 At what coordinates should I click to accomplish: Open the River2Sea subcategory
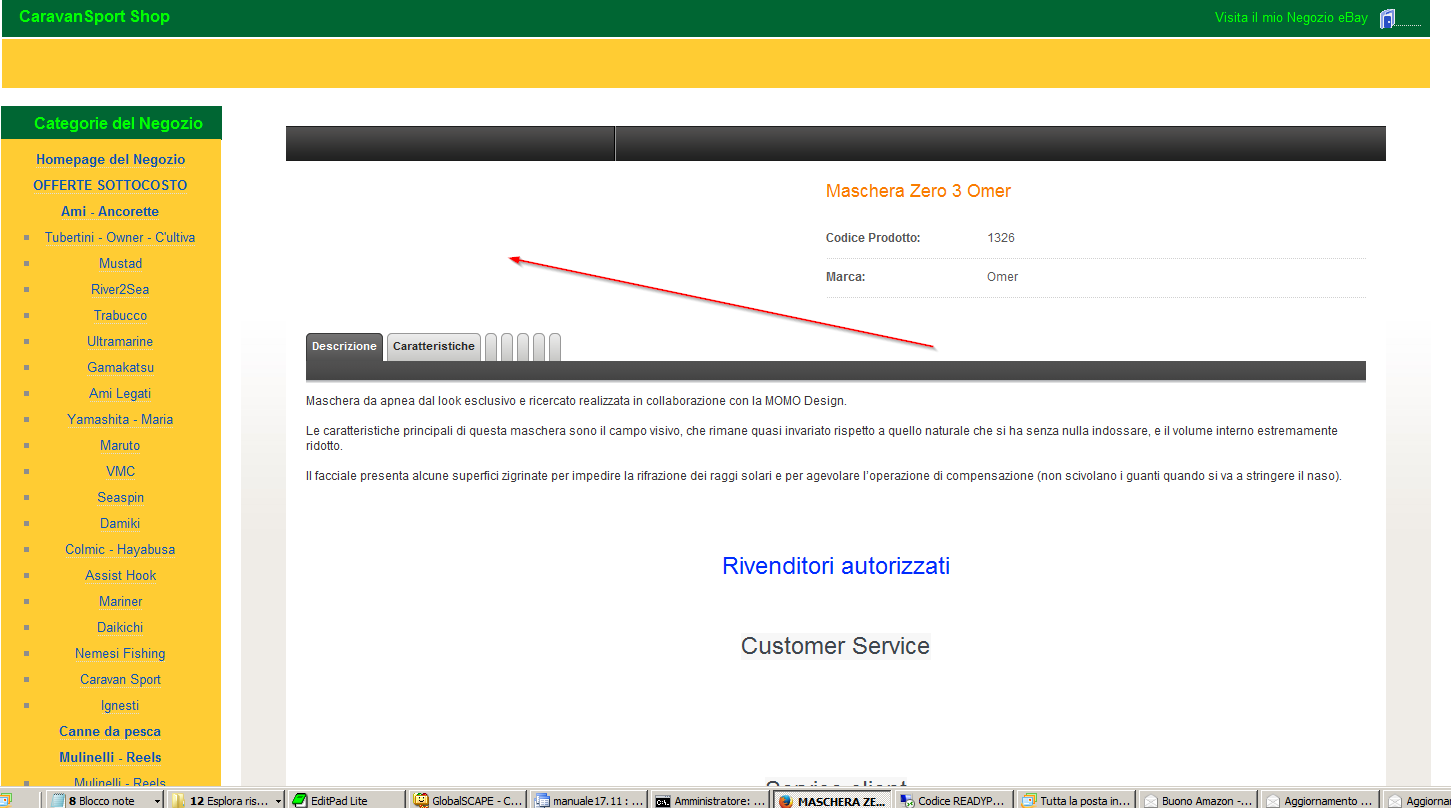(x=120, y=289)
